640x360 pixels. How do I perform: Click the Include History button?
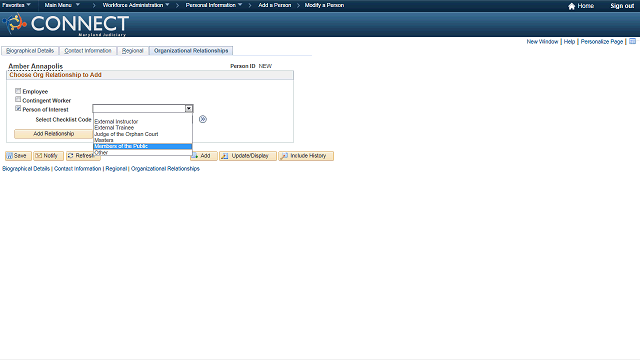[306, 156]
